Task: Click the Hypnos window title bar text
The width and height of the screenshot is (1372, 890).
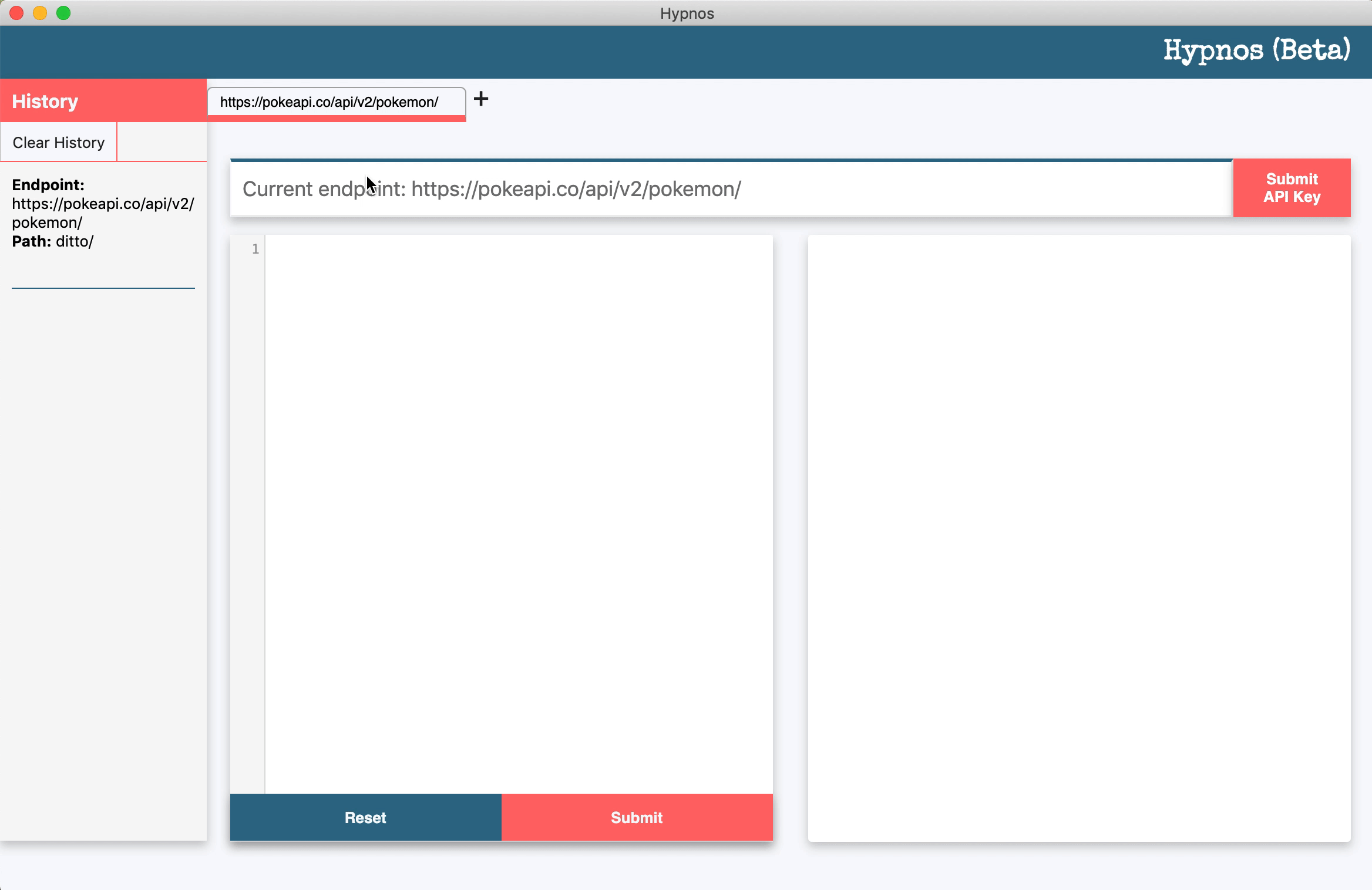Action: point(687,13)
